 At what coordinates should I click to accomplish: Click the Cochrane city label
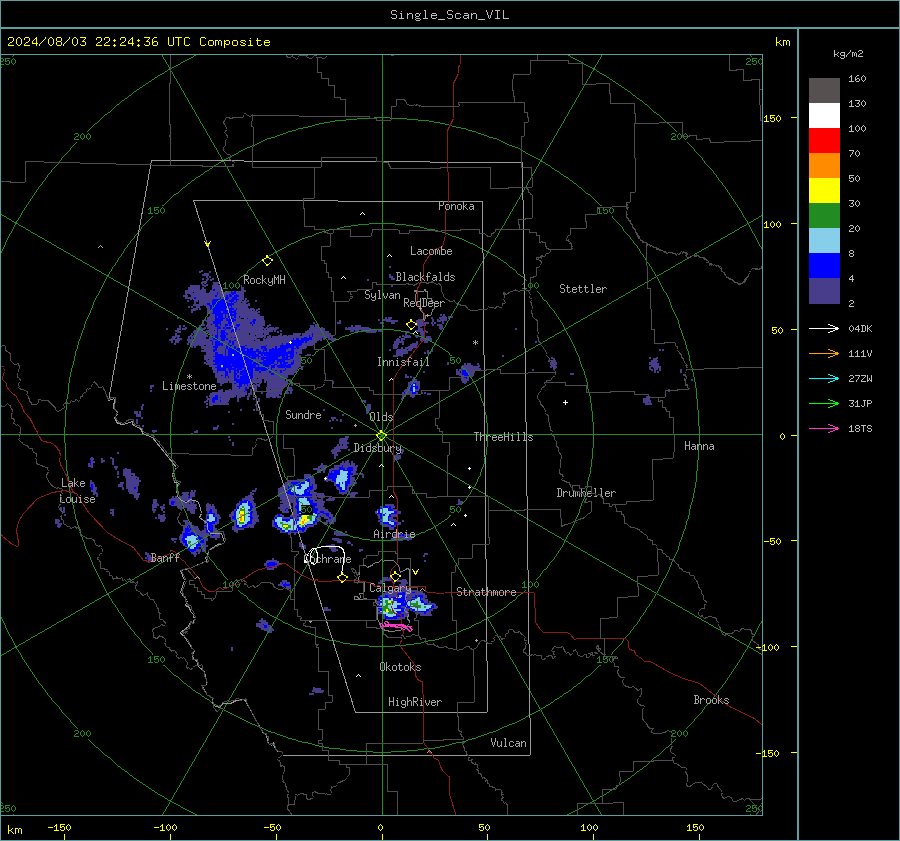pos(327,559)
